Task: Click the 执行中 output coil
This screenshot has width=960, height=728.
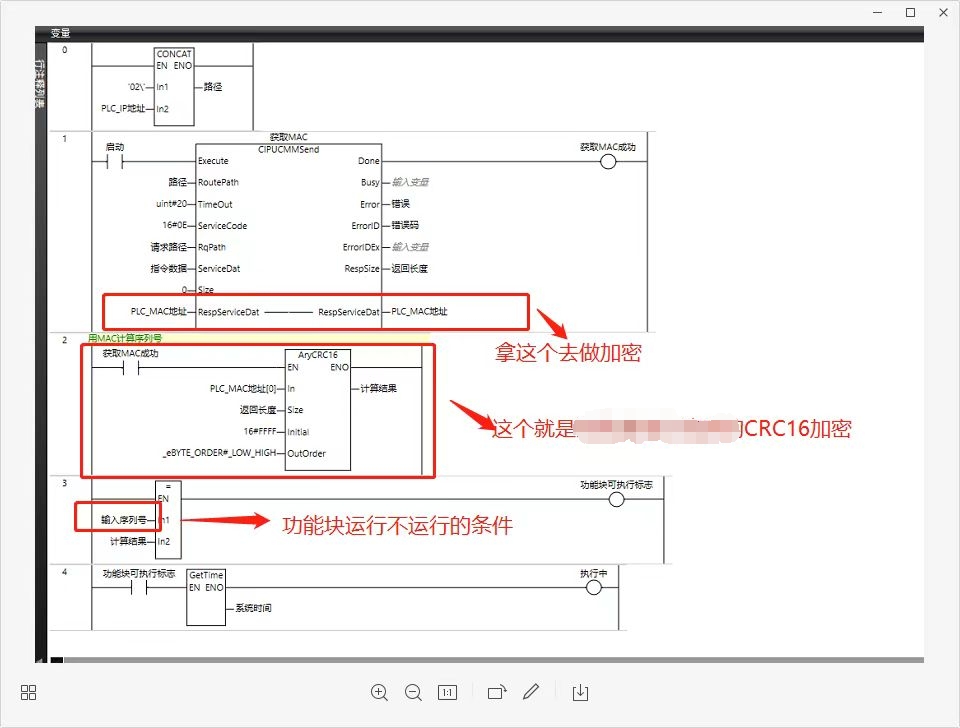Action: click(x=594, y=588)
